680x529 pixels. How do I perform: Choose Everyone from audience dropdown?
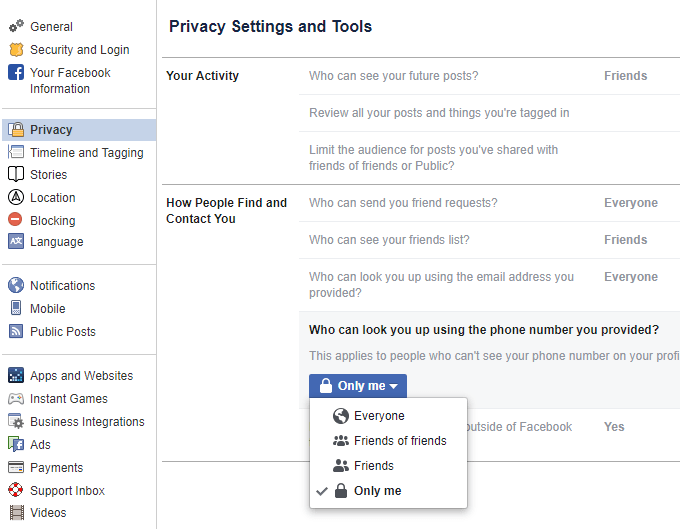click(378, 415)
